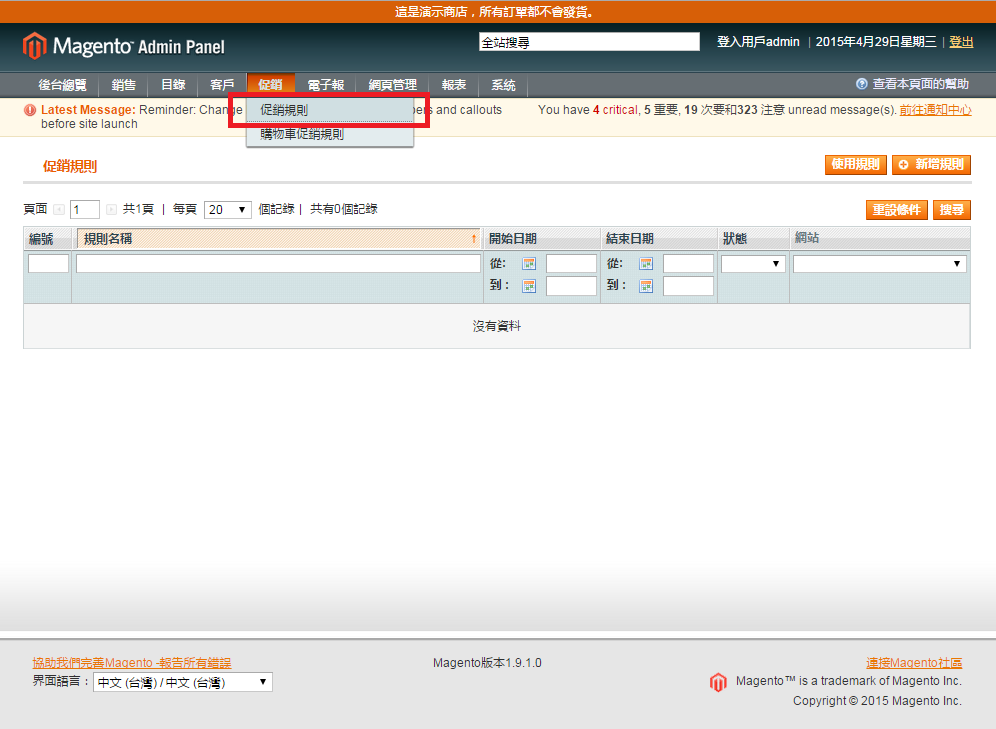Open the 報表 reports menu
Screen dimensions: 996x729
tap(454, 85)
